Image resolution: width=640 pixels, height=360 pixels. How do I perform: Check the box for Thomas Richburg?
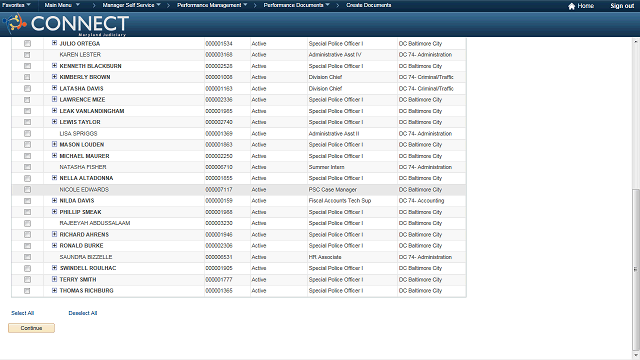(27, 291)
